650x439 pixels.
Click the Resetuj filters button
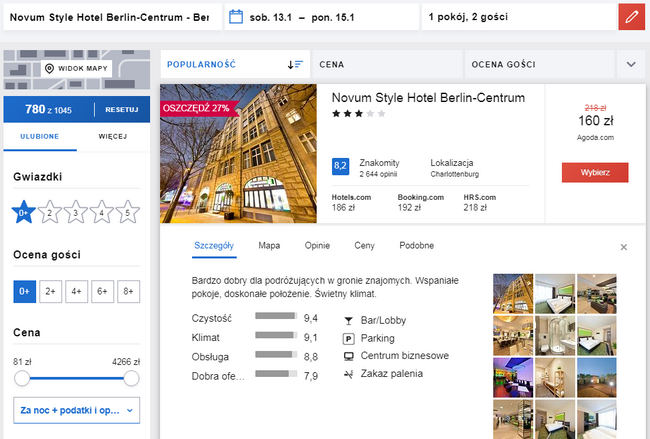121,110
